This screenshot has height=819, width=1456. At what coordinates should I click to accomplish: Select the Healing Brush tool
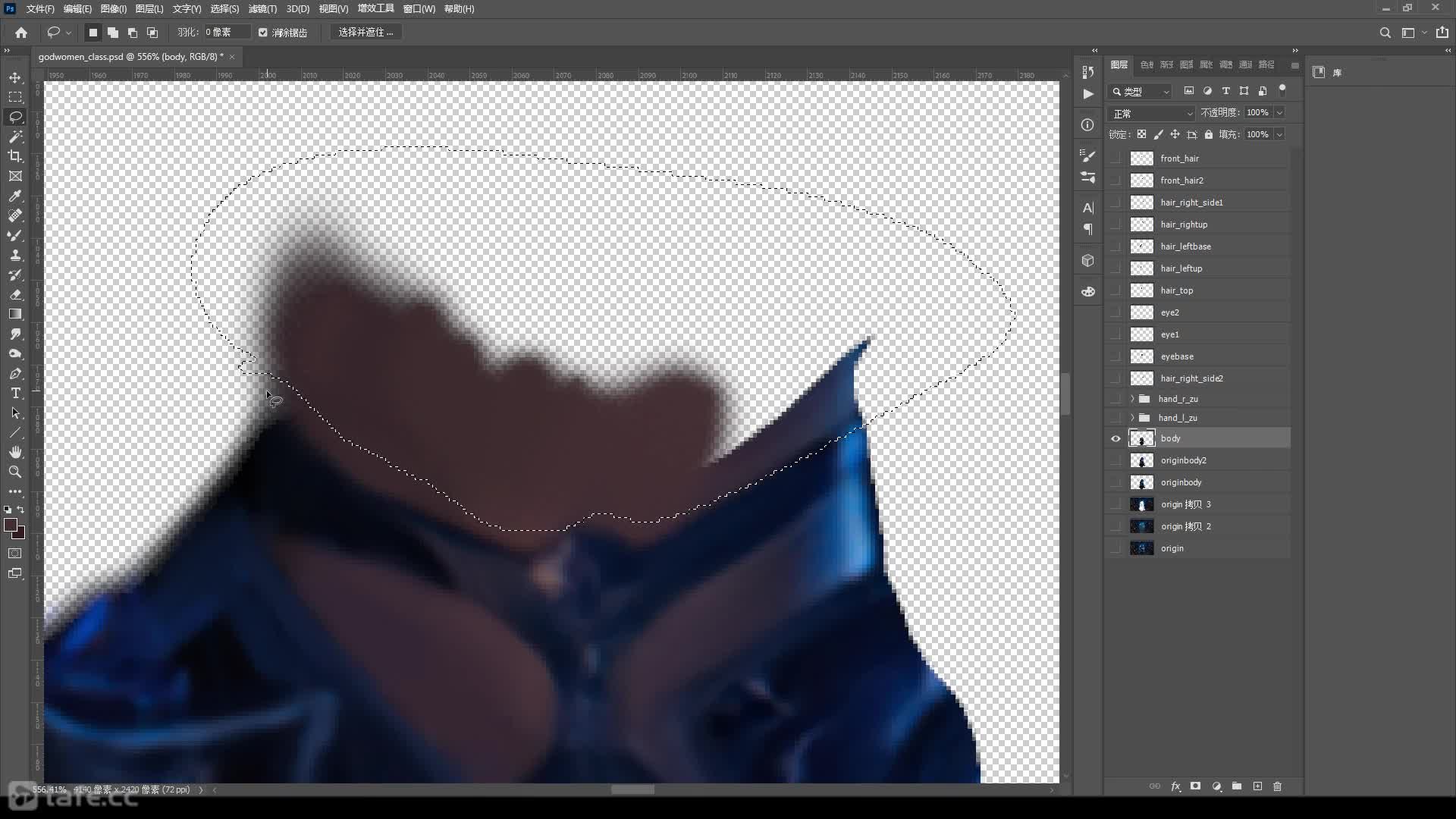[x=15, y=215]
